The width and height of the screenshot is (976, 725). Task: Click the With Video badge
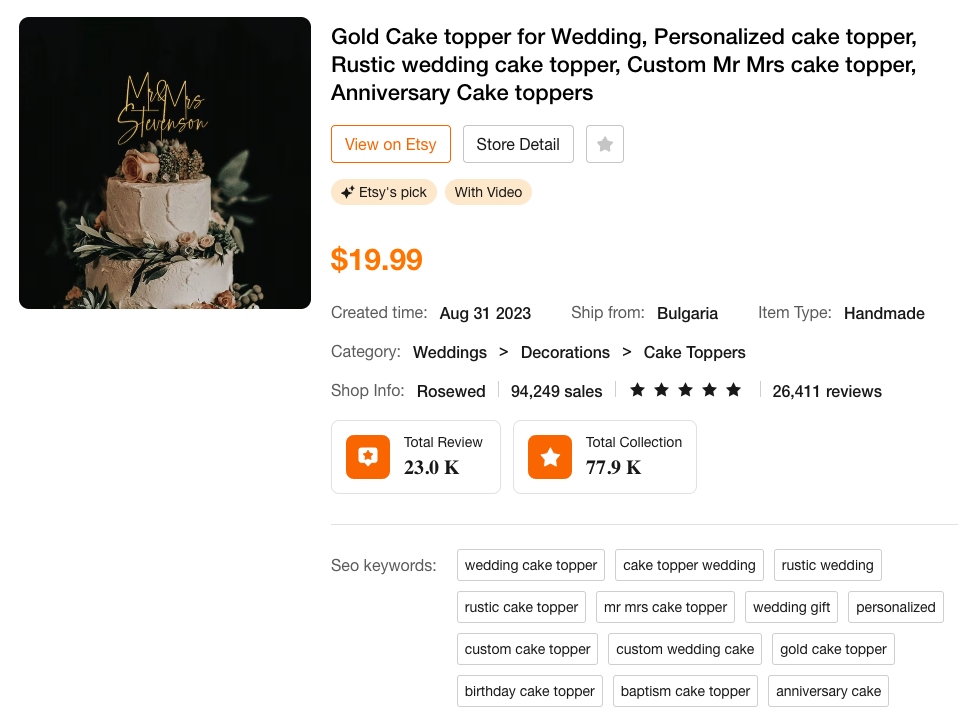(488, 192)
